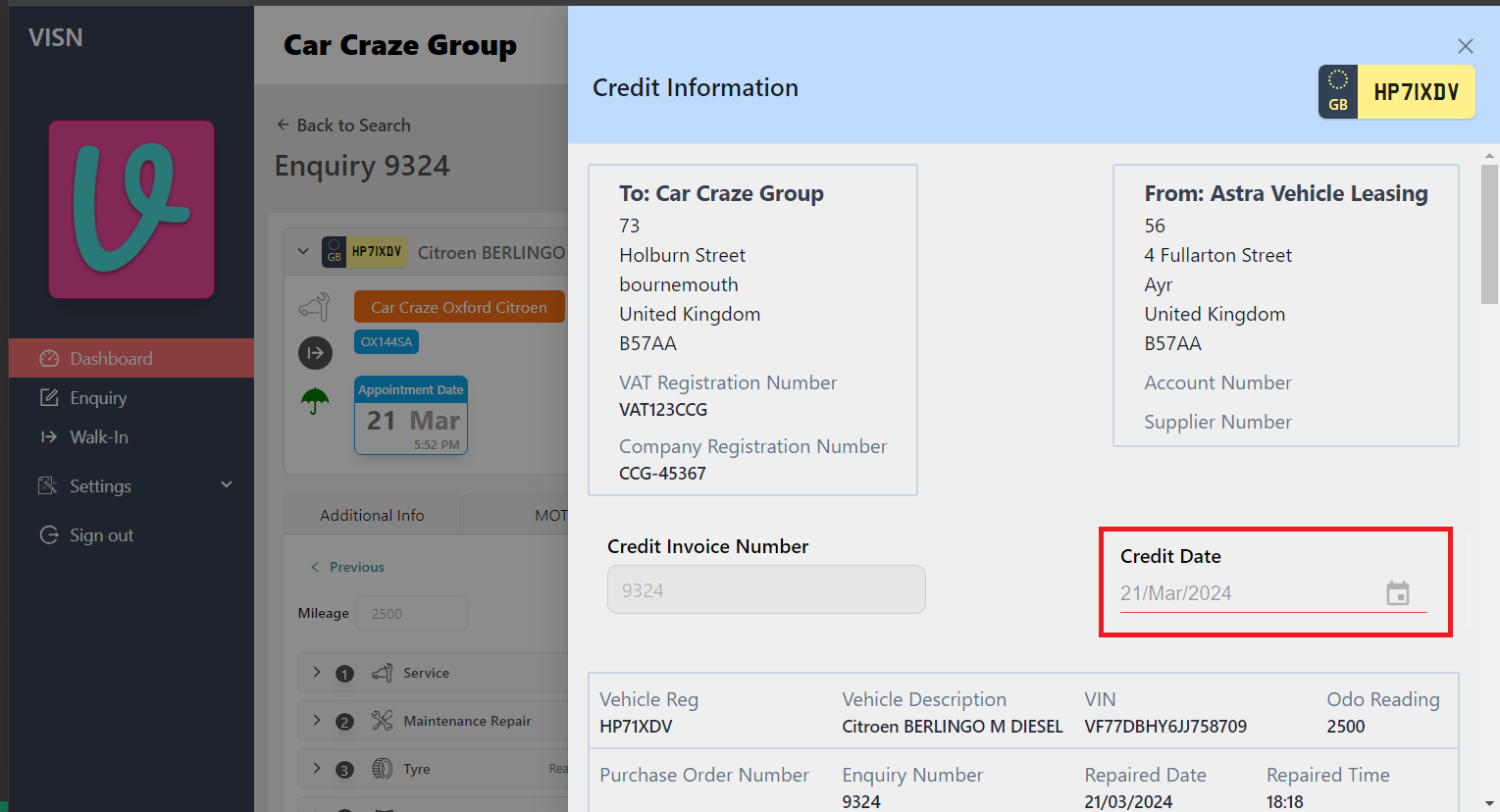The height and width of the screenshot is (812, 1500).
Task: Click the From: Astra Vehicle Leasing heading
Action: coord(1286,193)
